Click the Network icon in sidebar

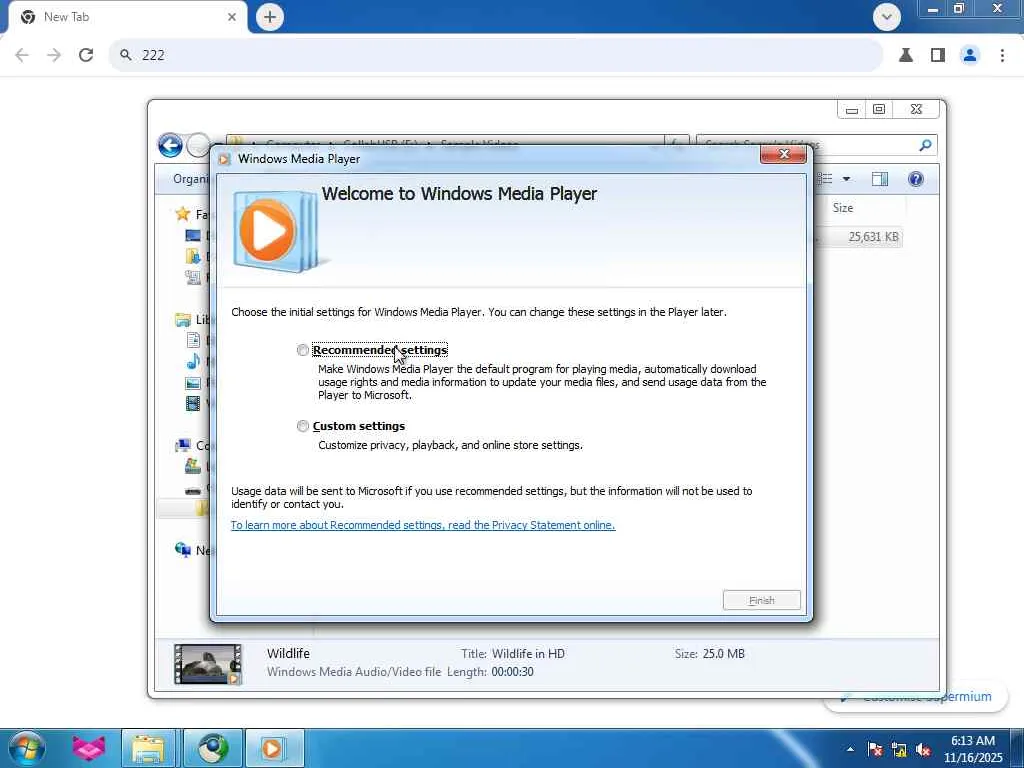[x=183, y=550]
